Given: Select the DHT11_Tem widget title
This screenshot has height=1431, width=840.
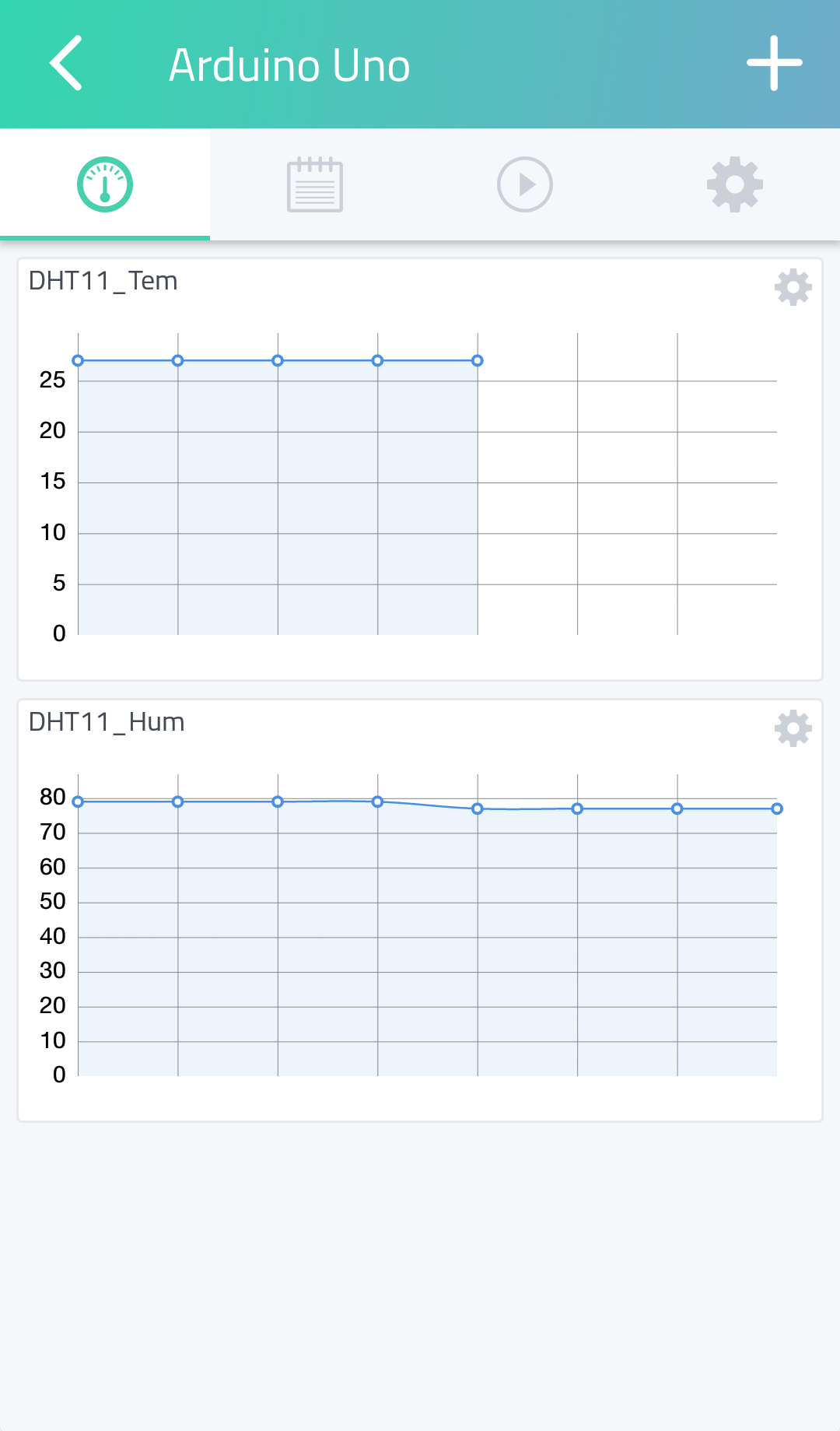Looking at the screenshot, I should (x=103, y=281).
